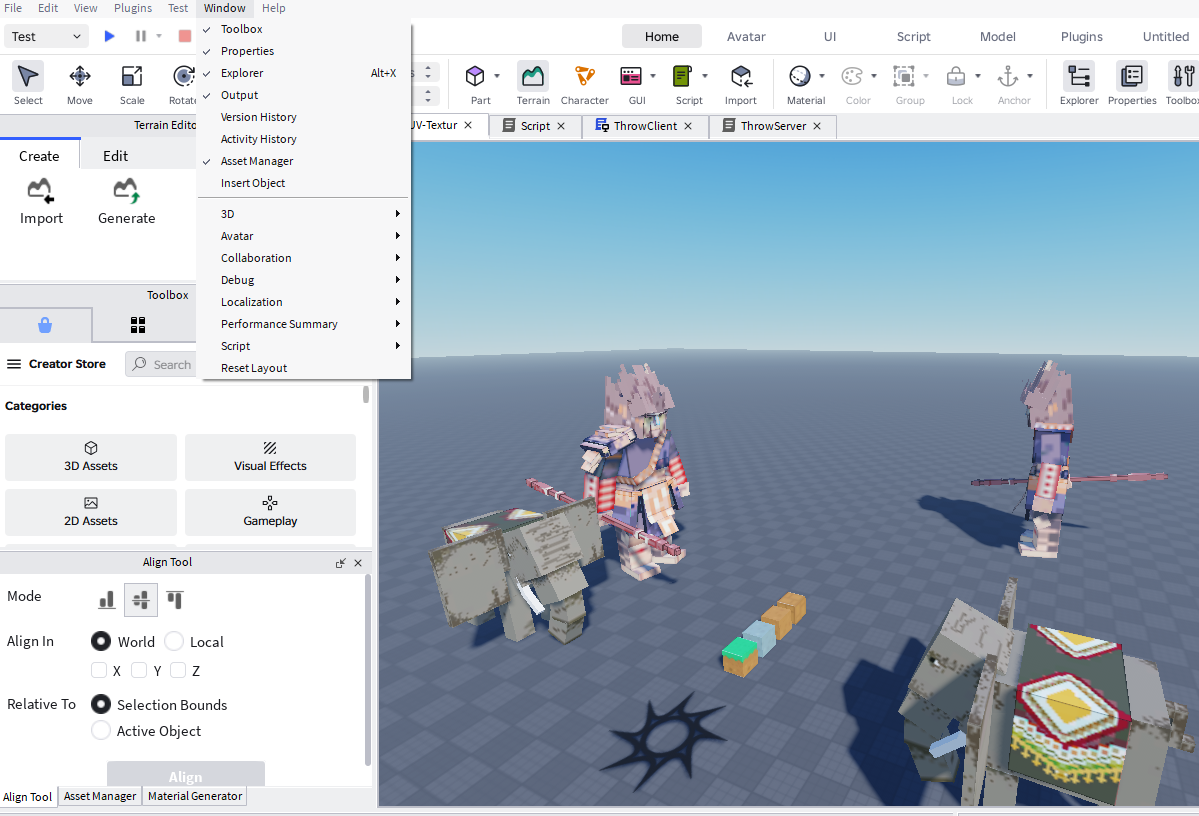Activate the Move tool
Image resolution: width=1199 pixels, height=816 pixels.
[x=80, y=83]
